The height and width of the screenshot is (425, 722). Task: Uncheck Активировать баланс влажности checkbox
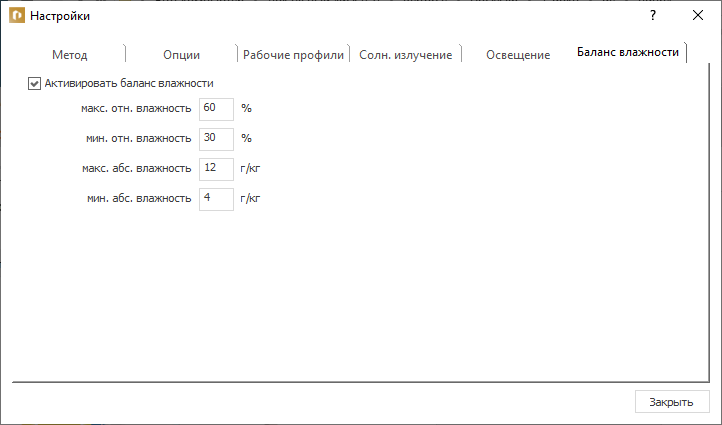tap(34, 83)
